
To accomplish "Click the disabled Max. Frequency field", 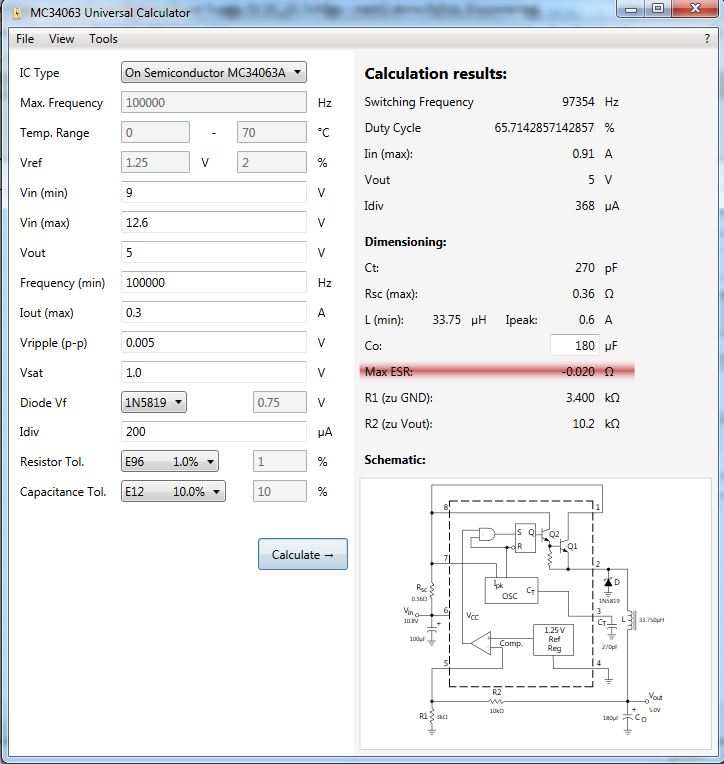I will 214,102.
